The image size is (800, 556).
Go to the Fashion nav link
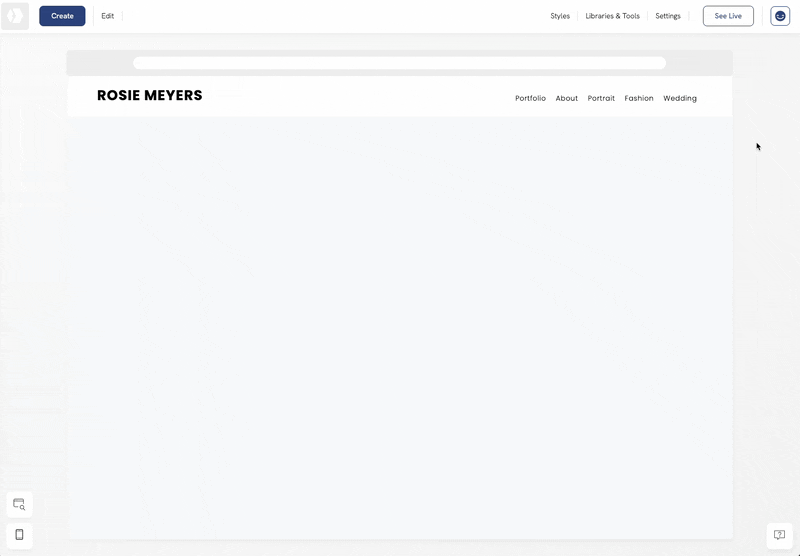point(639,98)
